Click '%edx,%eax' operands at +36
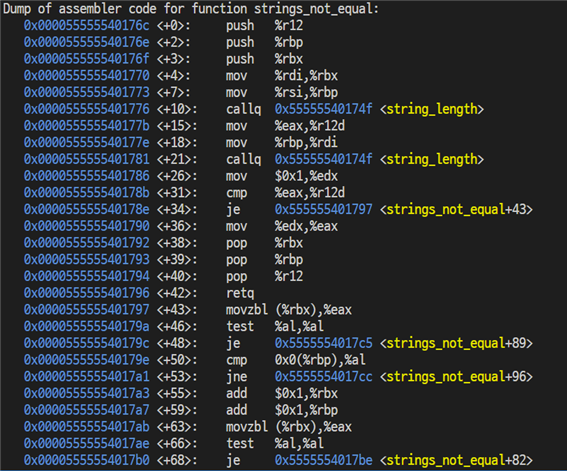This screenshot has height=471, width=567. coord(306,226)
